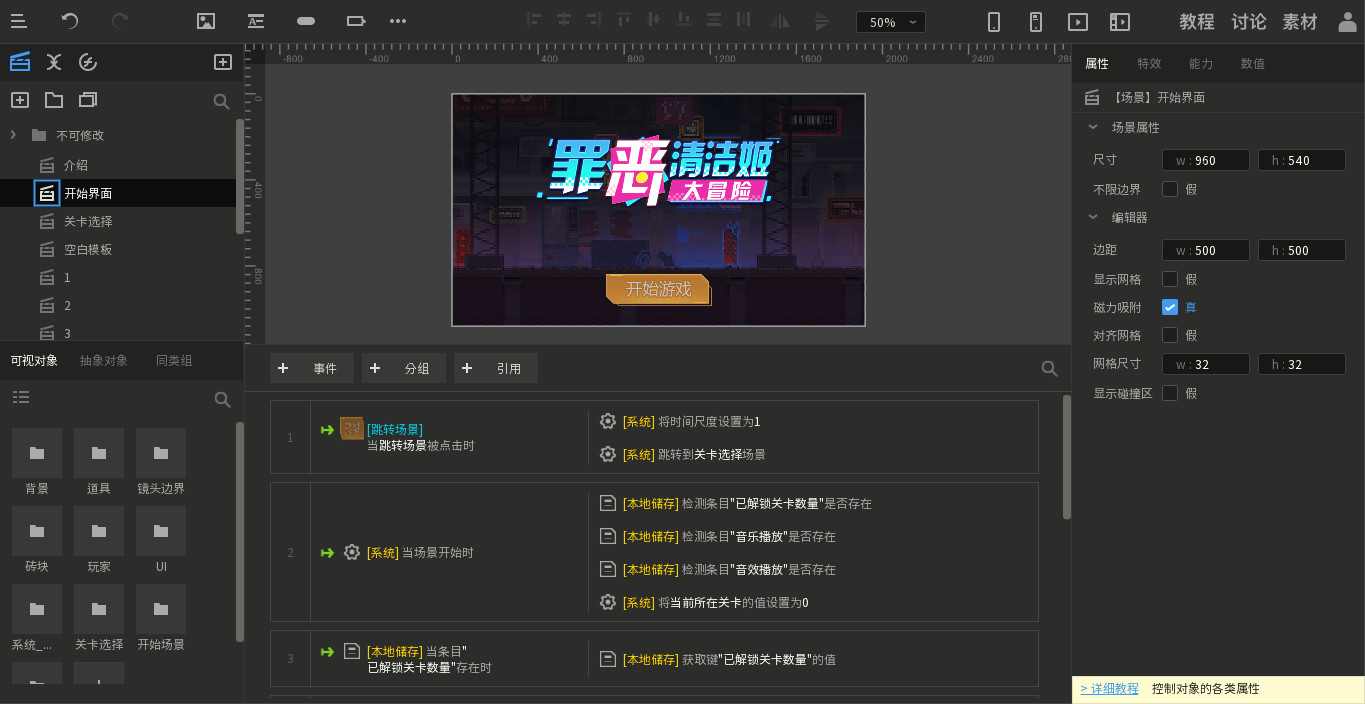This screenshot has width=1365, height=704.
Task: Enable the 显示碰撞区 checkbox
Action: coord(1170,392)
